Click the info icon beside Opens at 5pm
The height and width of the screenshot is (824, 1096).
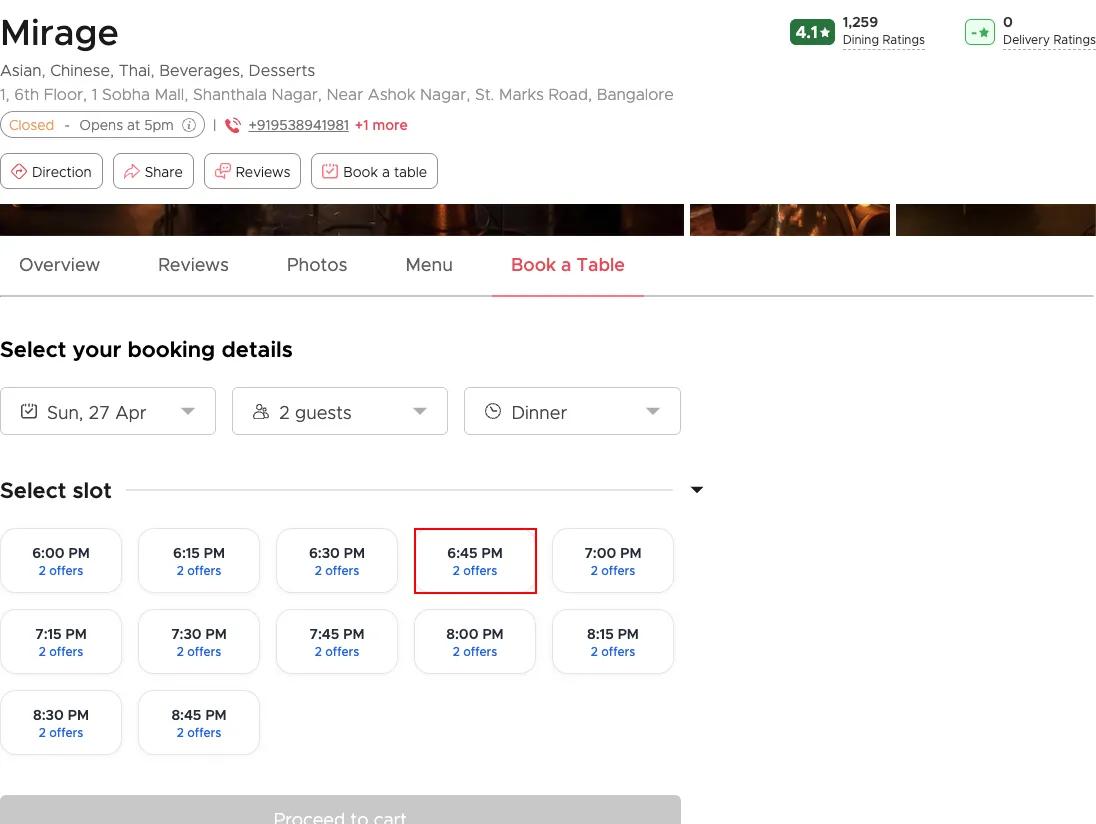pyautogui.click(x=188, y=125)
